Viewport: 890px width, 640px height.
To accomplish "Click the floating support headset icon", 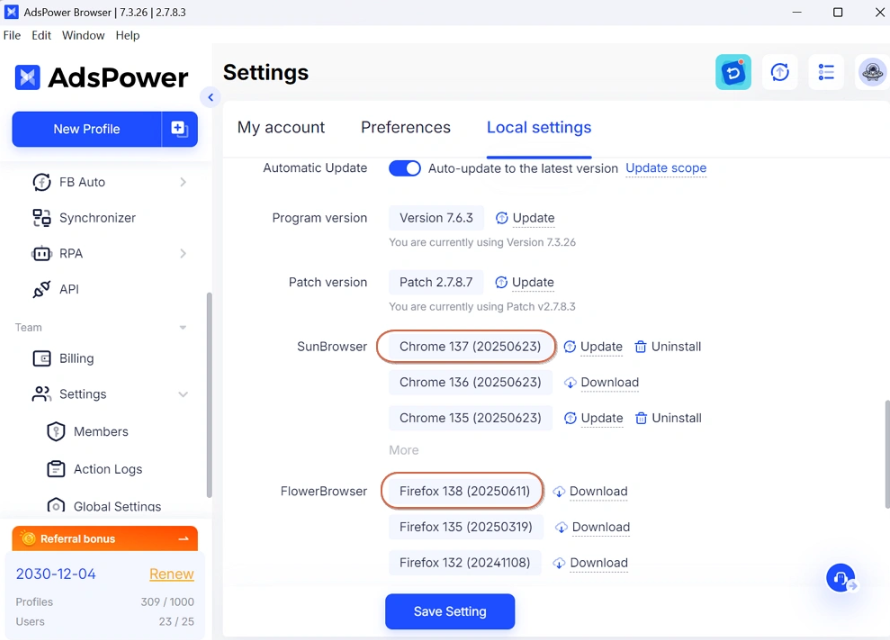I will coord(841,578).
